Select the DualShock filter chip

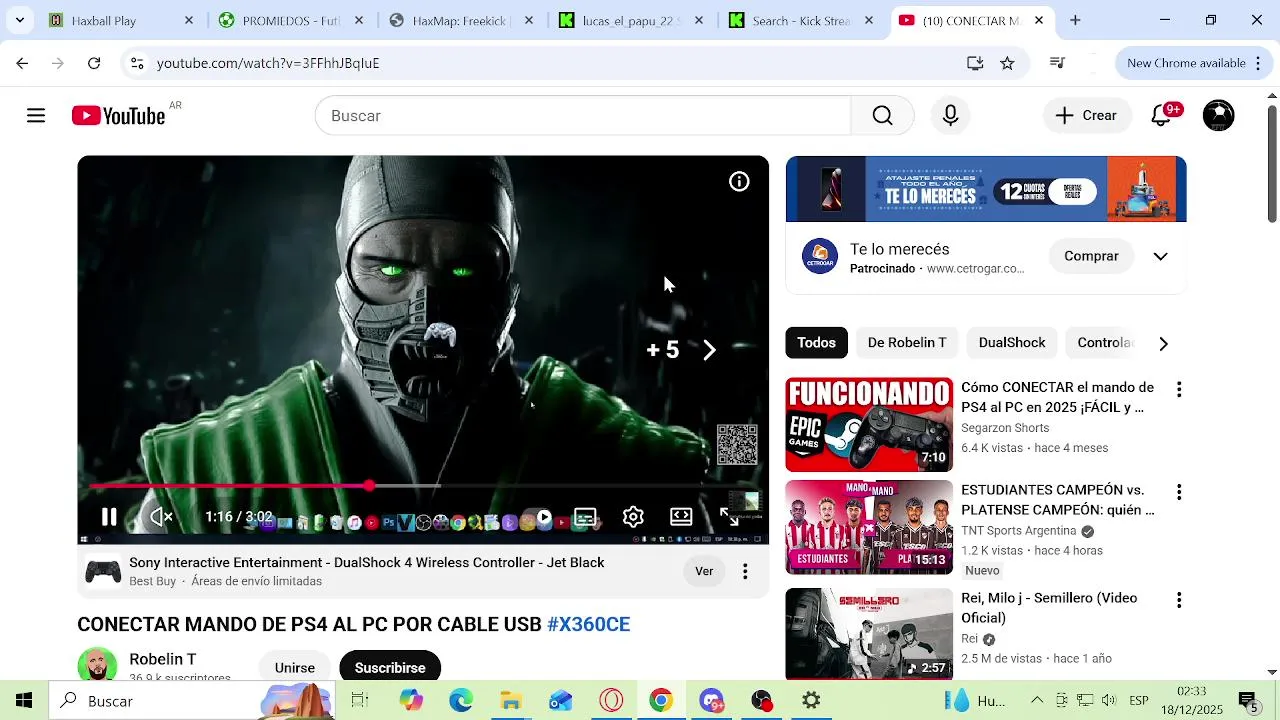click(x=1012, y=343)
